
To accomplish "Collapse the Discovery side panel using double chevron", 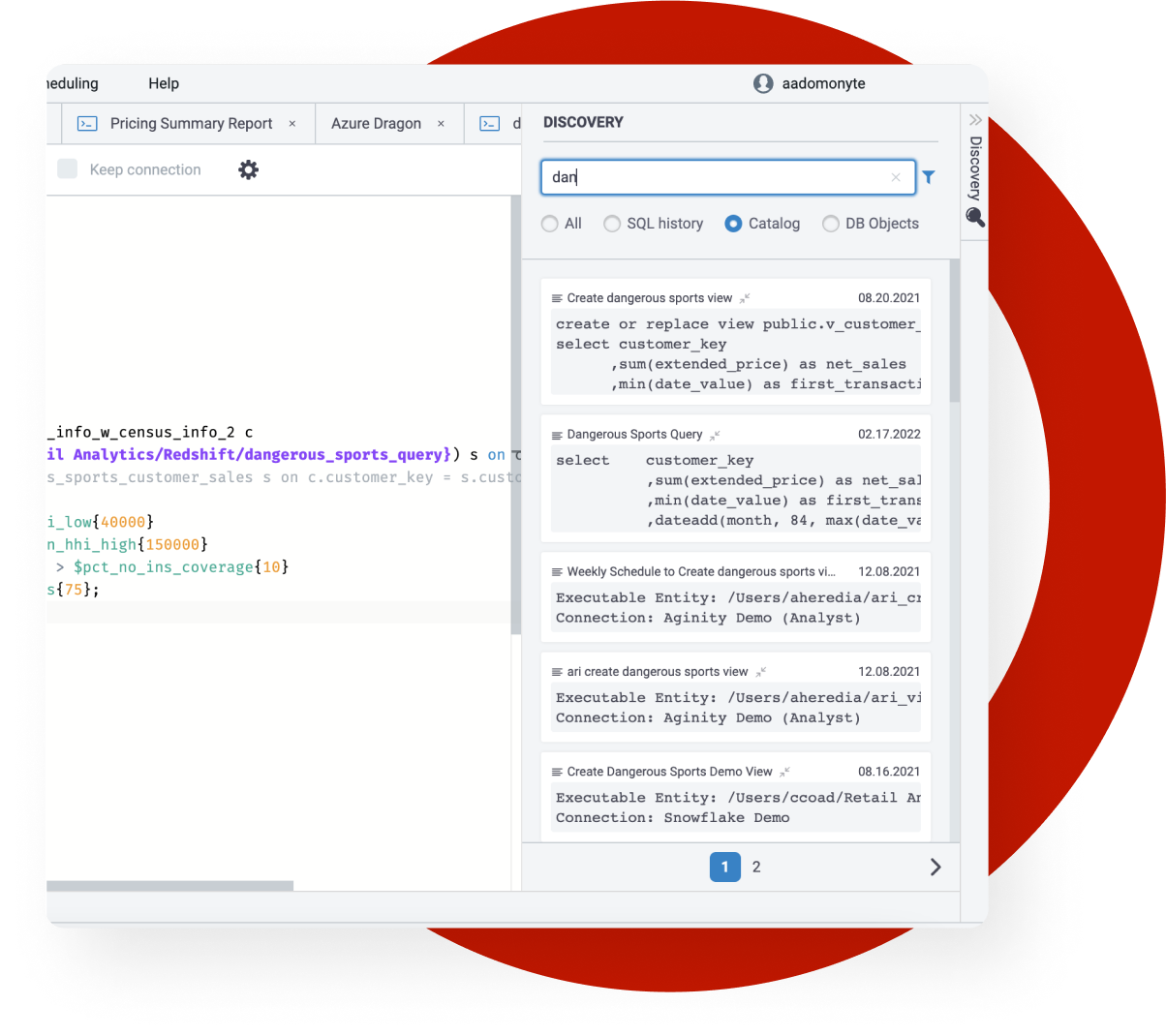I will click(975, 120).
